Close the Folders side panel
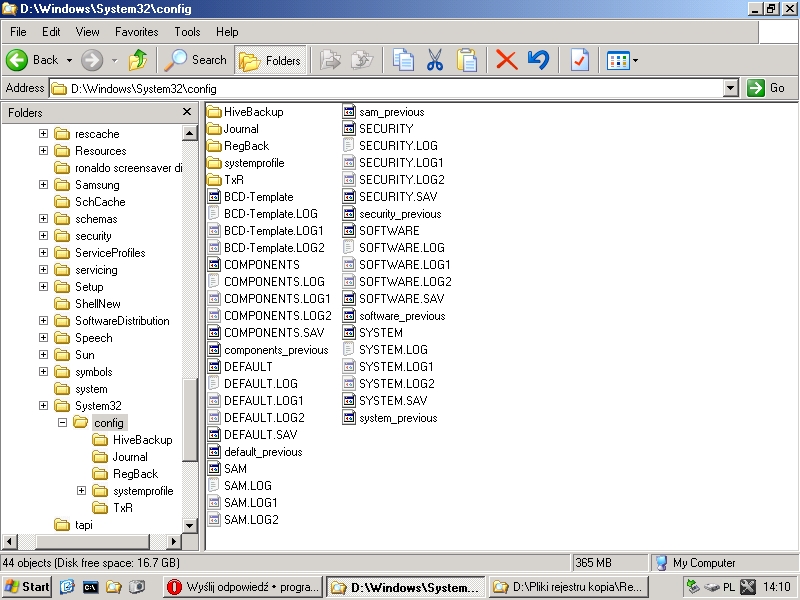The height and width of the screenshot is (600, 800). click(186, 112)
